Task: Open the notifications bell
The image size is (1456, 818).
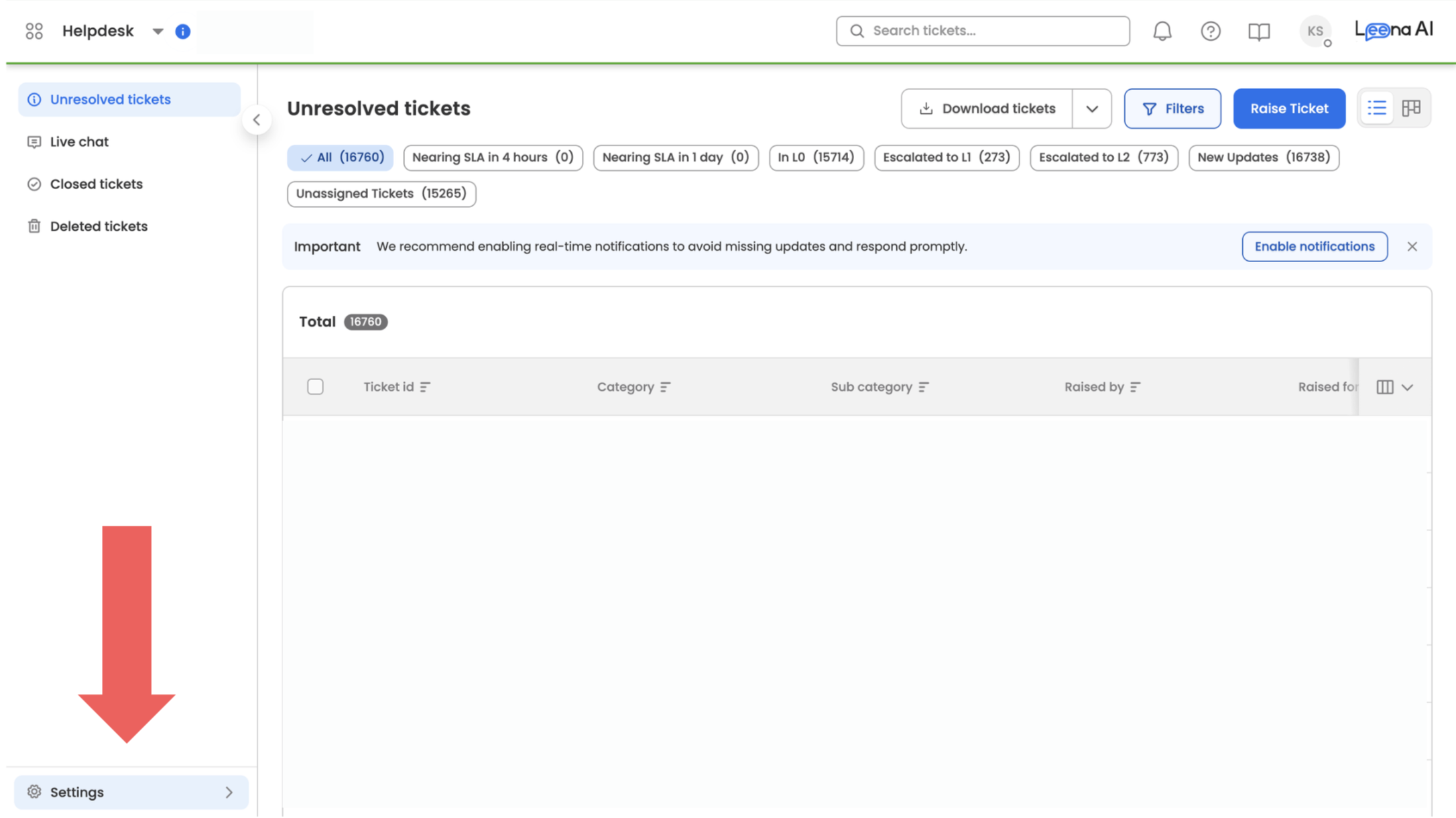Action: coord(1162,31)
